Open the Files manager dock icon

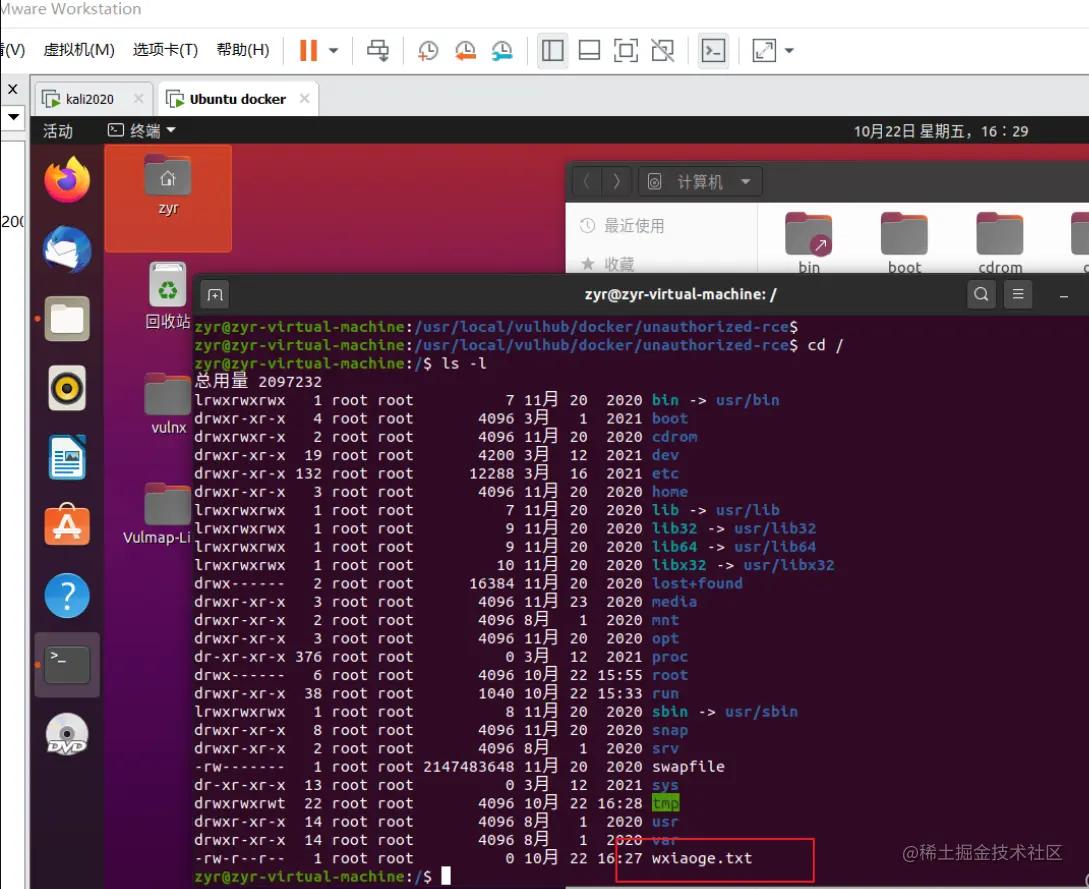(67, 319)
